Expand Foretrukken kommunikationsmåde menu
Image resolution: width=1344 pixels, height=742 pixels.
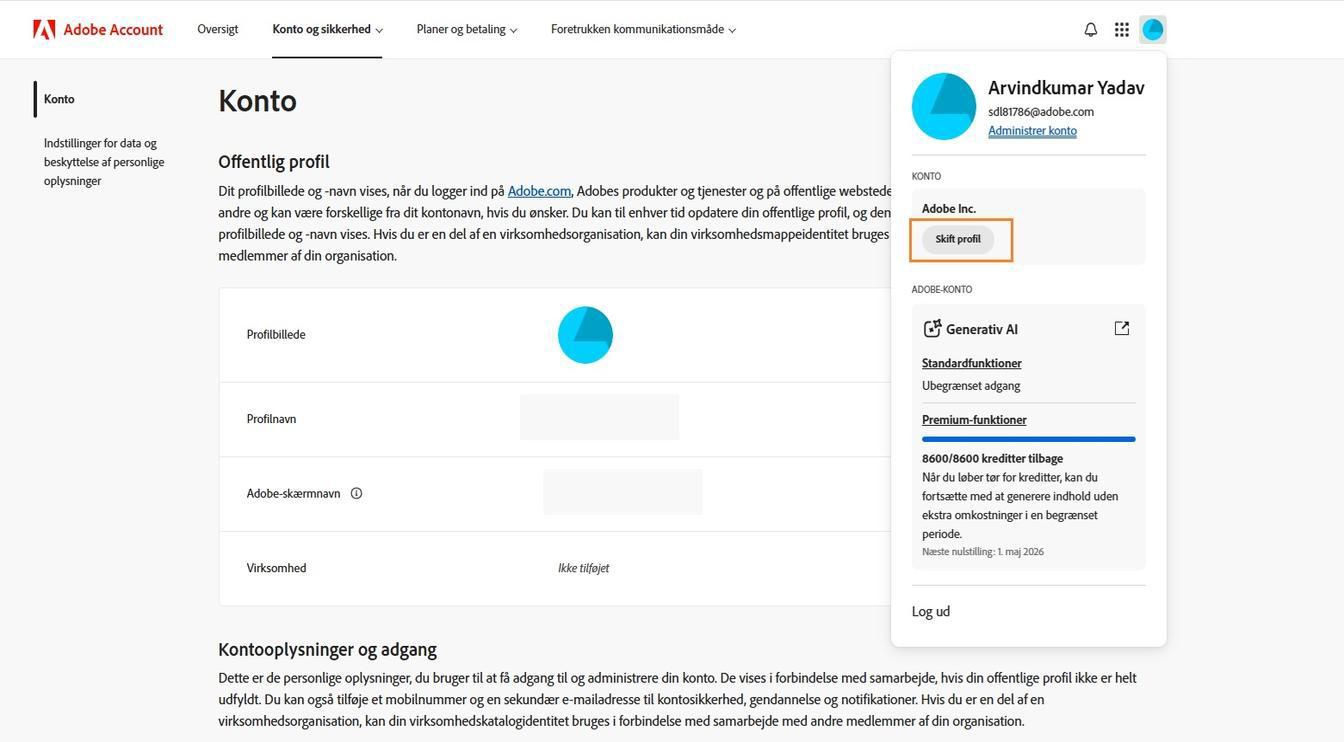(x=643, y=29)
